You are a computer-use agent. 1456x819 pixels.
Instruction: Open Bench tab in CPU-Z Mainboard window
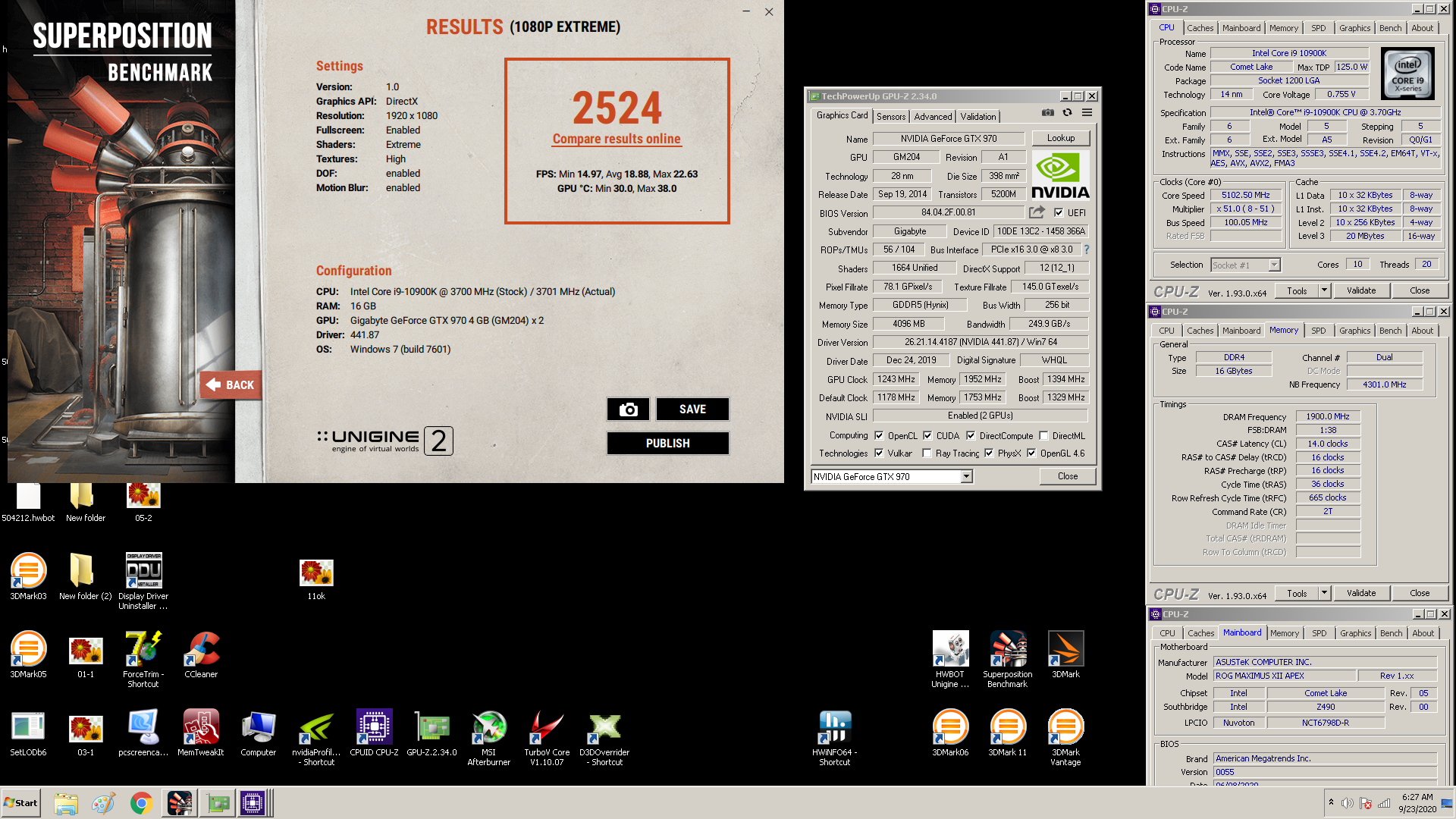click(1391, 633)
